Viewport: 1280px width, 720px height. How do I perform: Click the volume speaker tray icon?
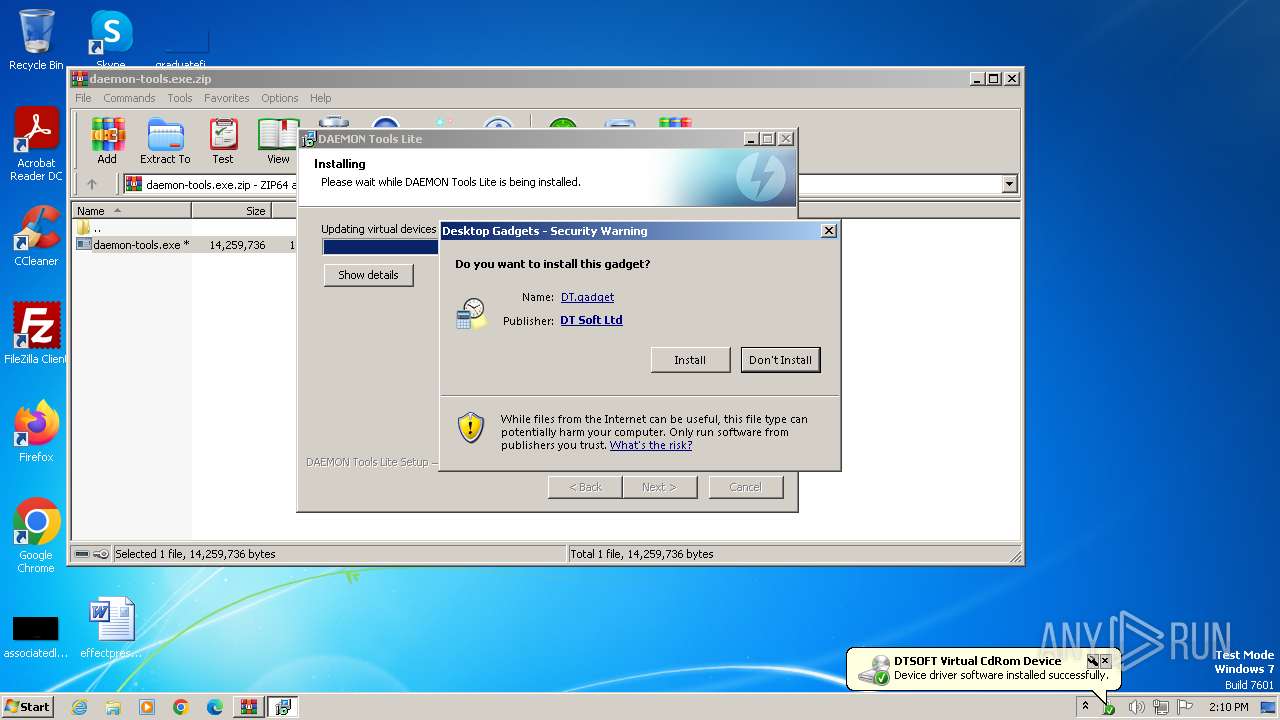coord(1136,707)
